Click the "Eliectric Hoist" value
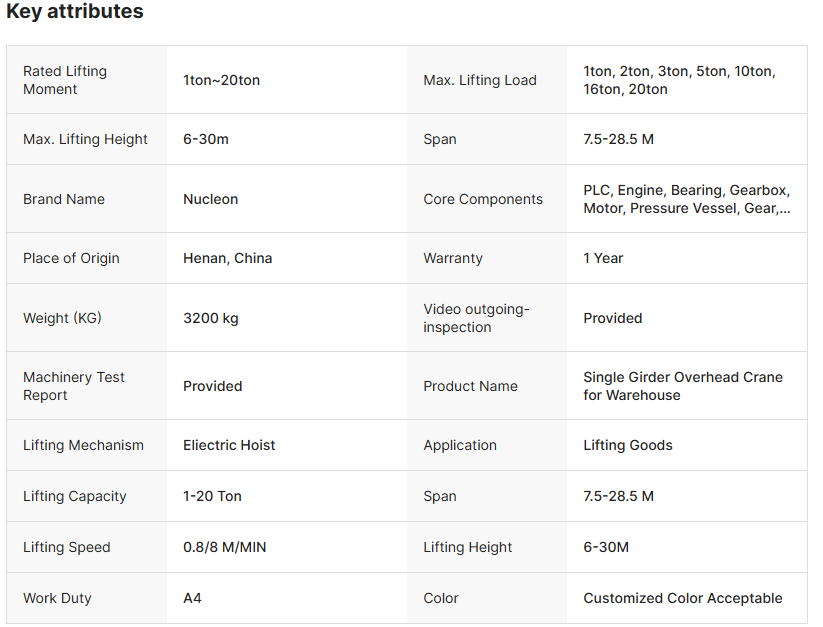This screenshot has width=823, height=627. tap(229, 445)
